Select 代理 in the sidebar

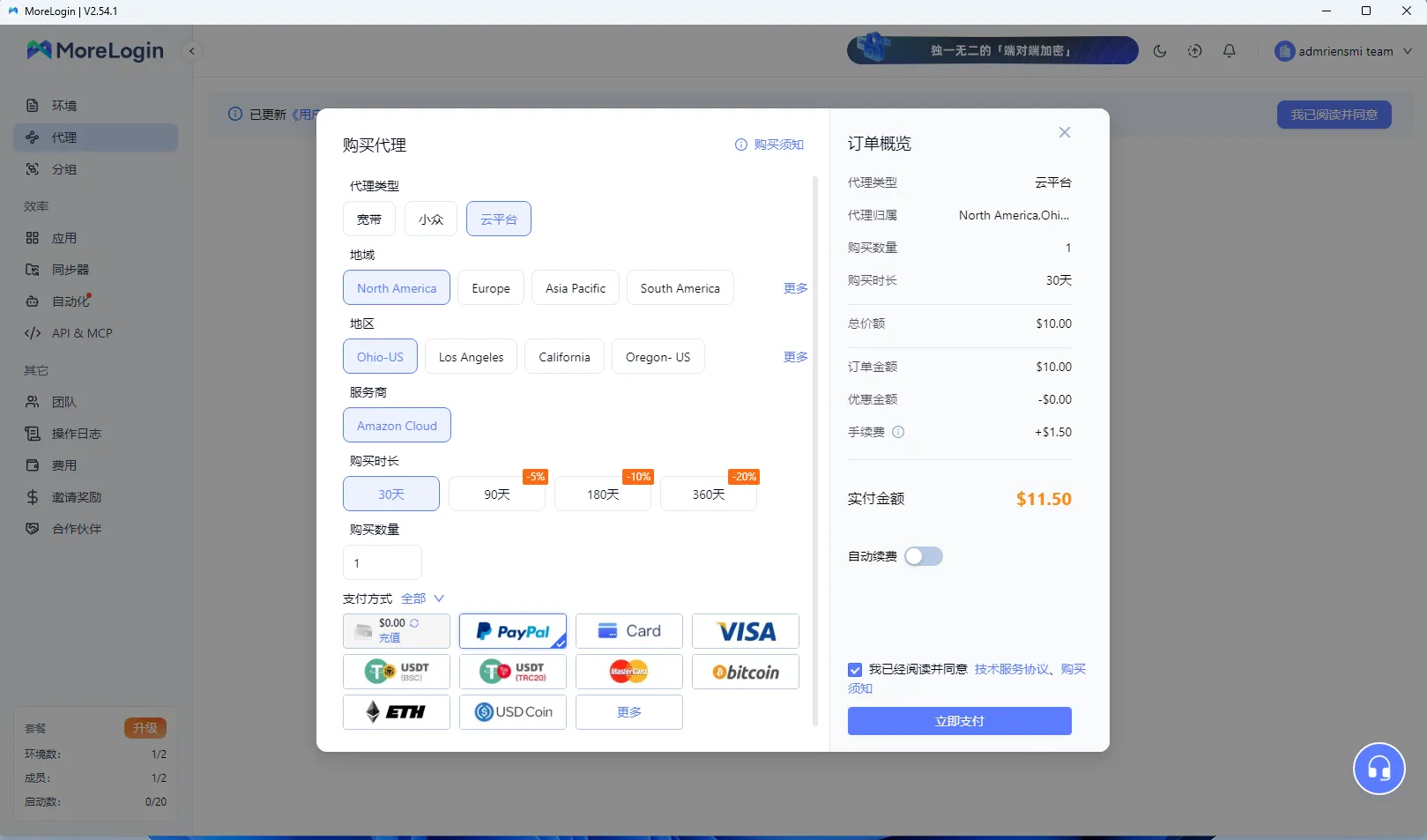point(95,138)
